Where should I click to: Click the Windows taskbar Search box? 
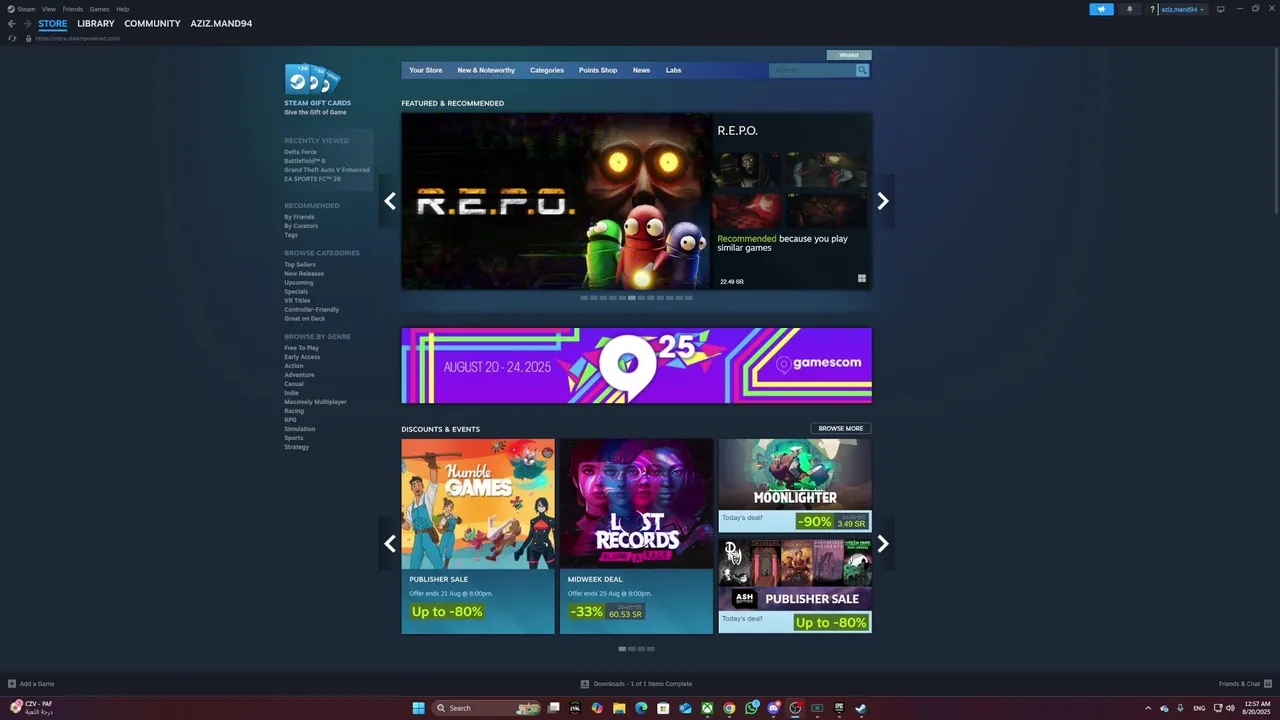click(x=486, y=708)
